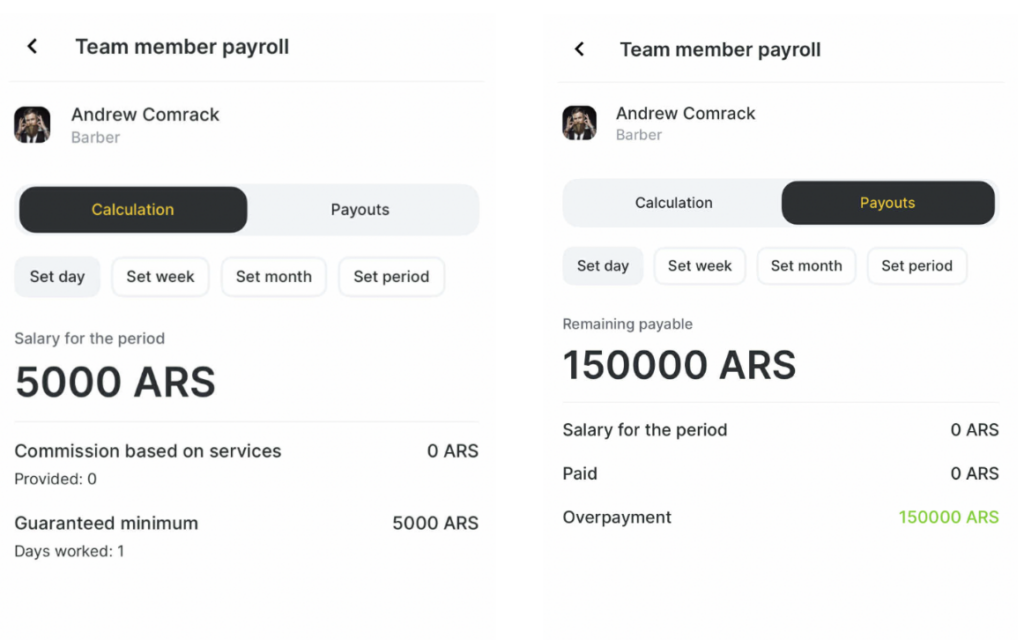Go back using left panel back arrow
This screenshot has width=1024, height=640.
tap(32, 46)
